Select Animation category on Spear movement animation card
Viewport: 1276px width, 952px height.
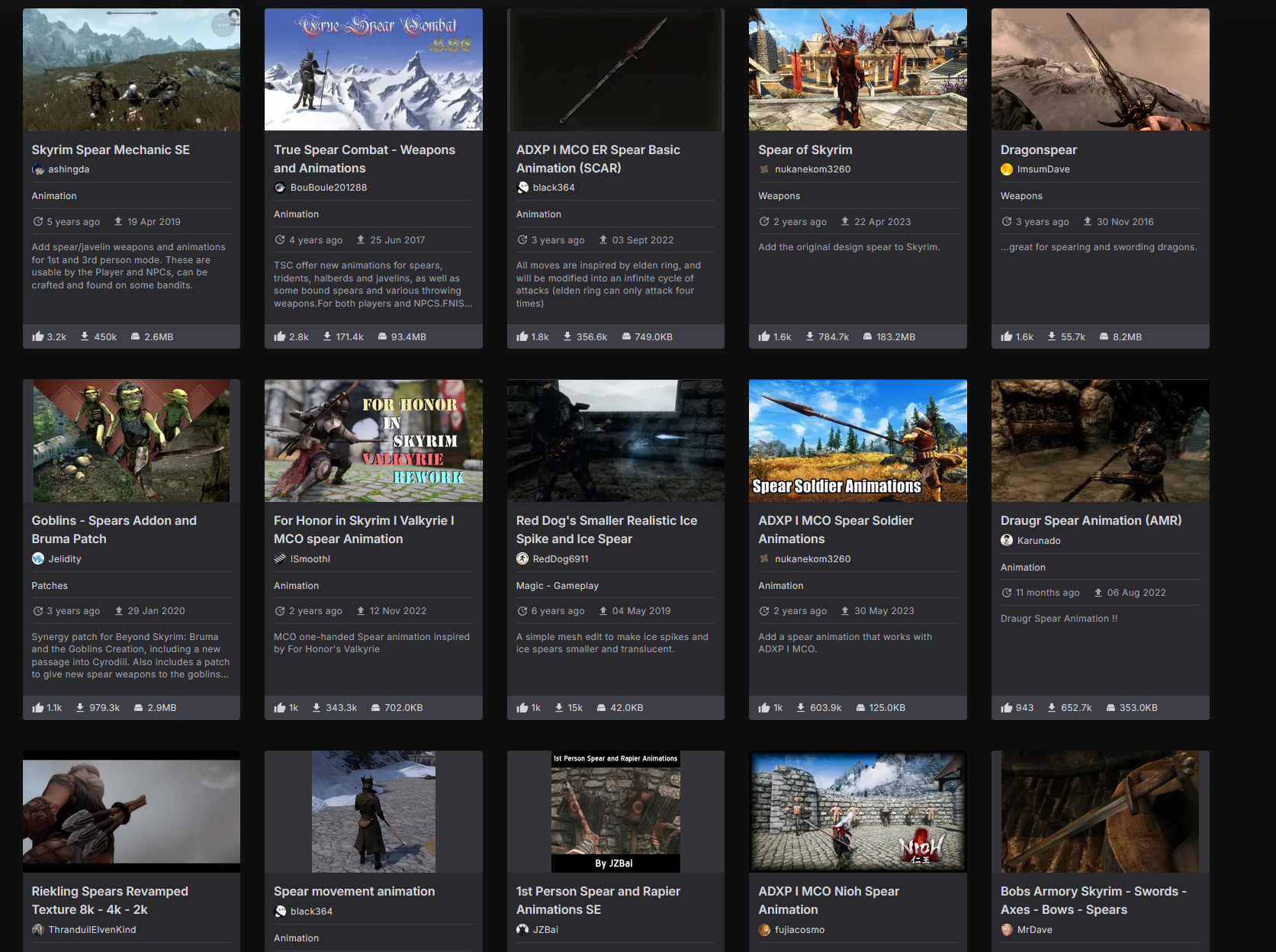[x=297, y=938]
